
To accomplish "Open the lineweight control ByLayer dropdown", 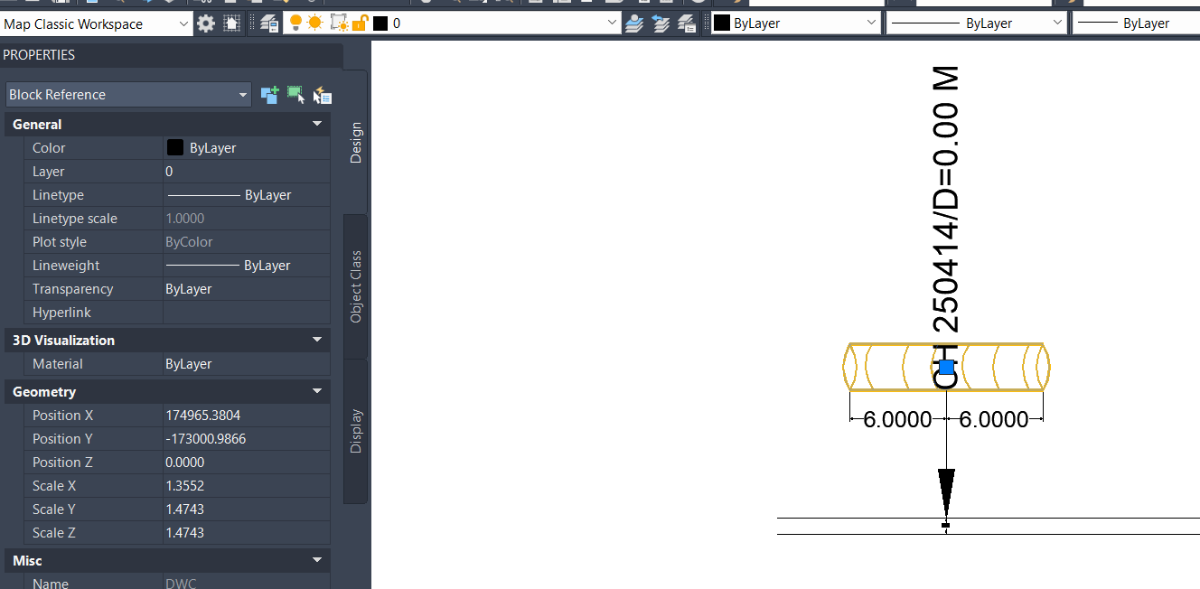I will click(1136, 23).
